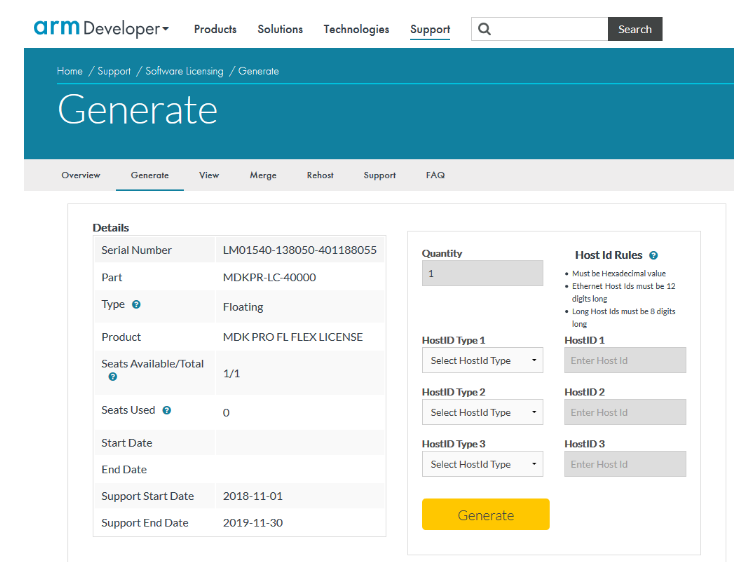This screenshot has height=562, width=734.
Task: Open Support menu in top navigation
Action: click(x=430, y=29)
